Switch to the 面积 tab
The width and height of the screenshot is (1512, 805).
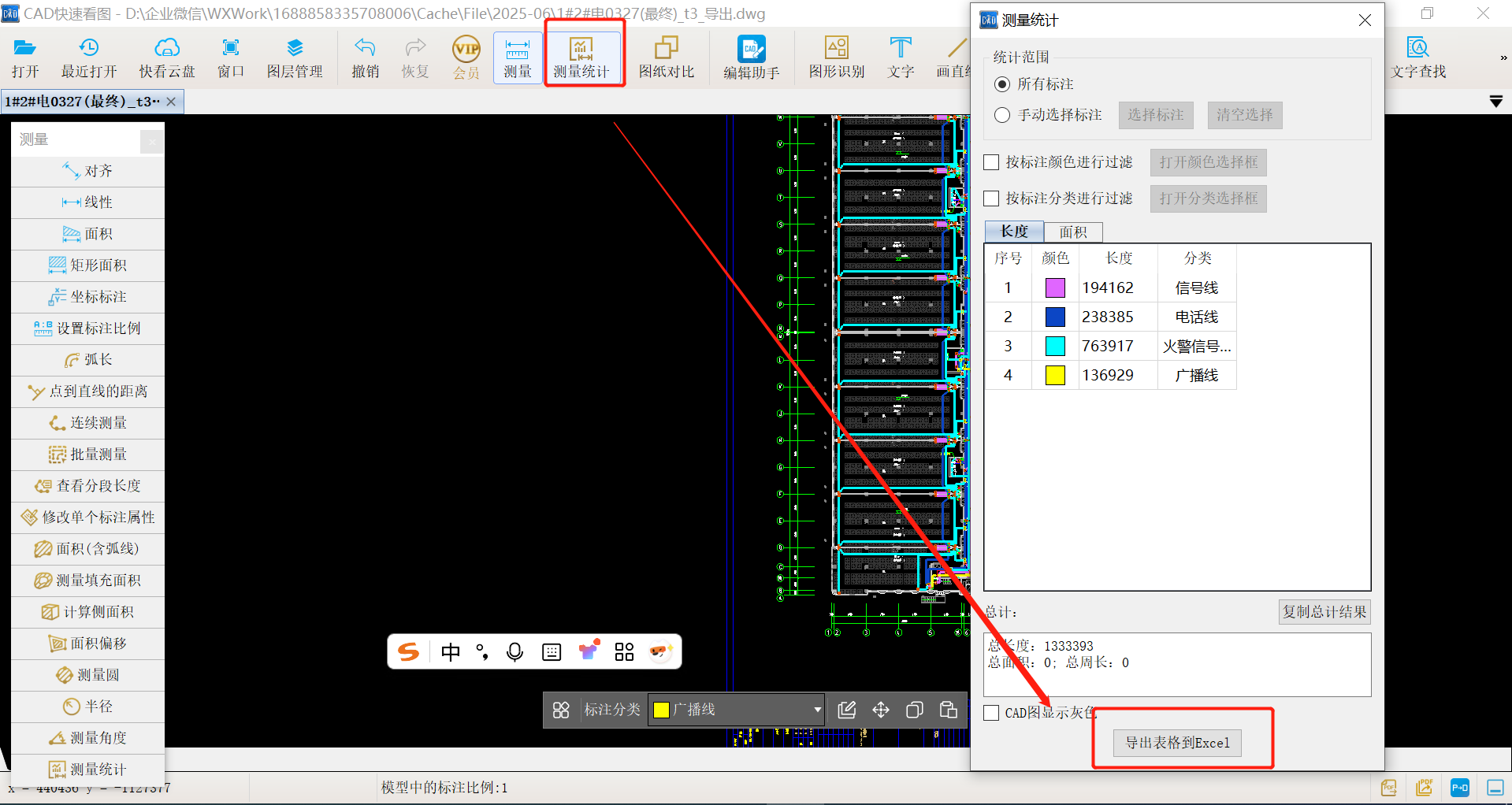1073,232
